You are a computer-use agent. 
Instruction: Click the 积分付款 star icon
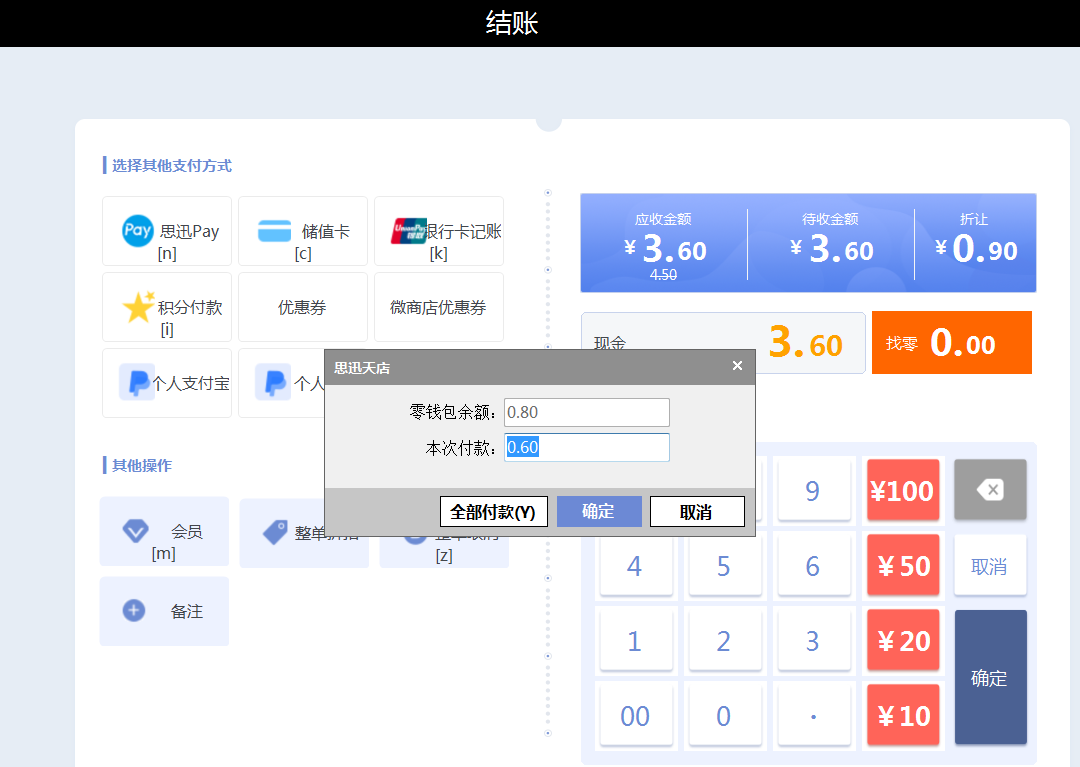[x=138, y=307]
